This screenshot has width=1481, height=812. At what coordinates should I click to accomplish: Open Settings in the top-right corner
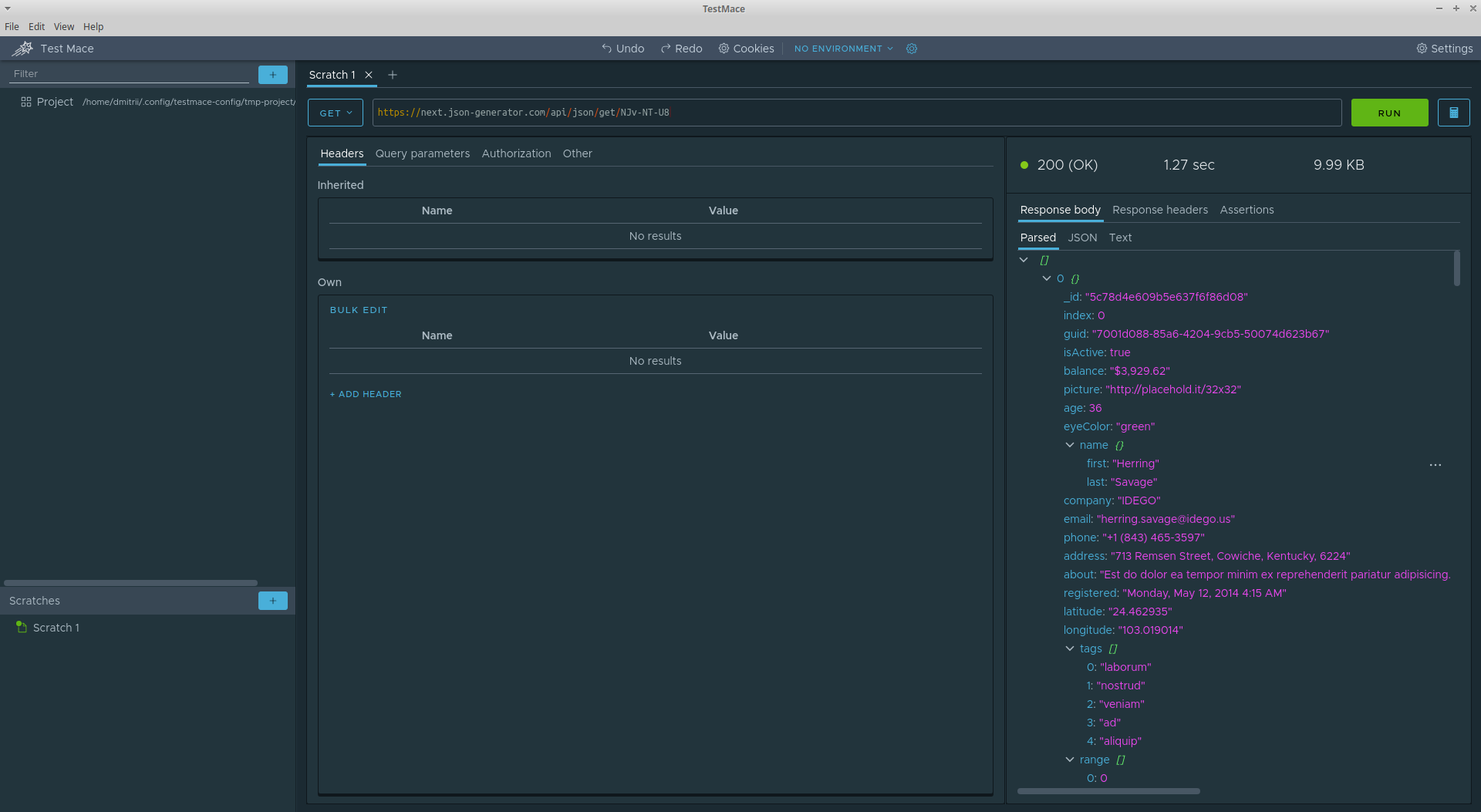tap(1444, 49)
